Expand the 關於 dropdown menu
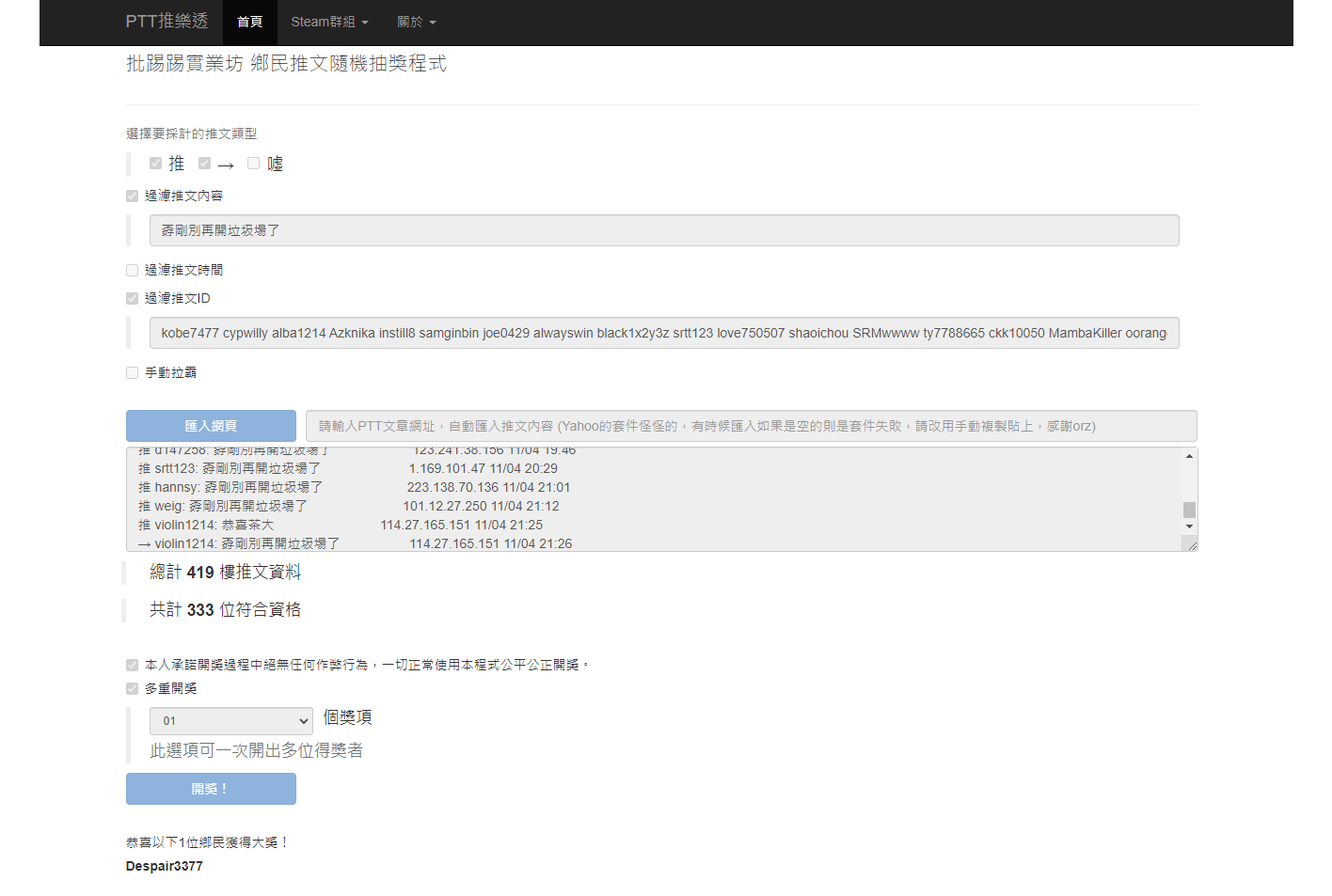Image resolution: width=1332 pixels, height=896 pixels. click(417, 22)
